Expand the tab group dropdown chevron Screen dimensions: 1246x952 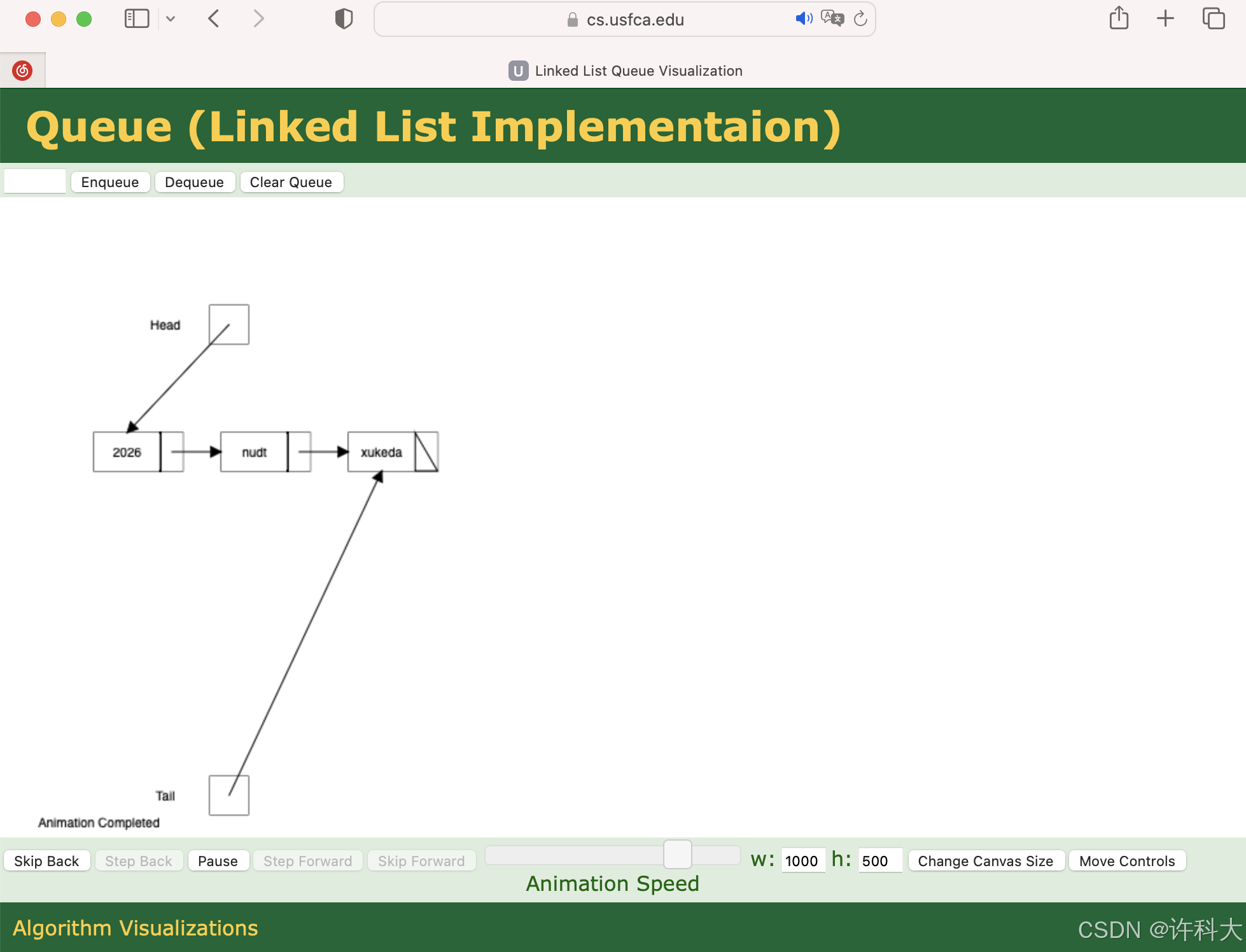point(171,18)
